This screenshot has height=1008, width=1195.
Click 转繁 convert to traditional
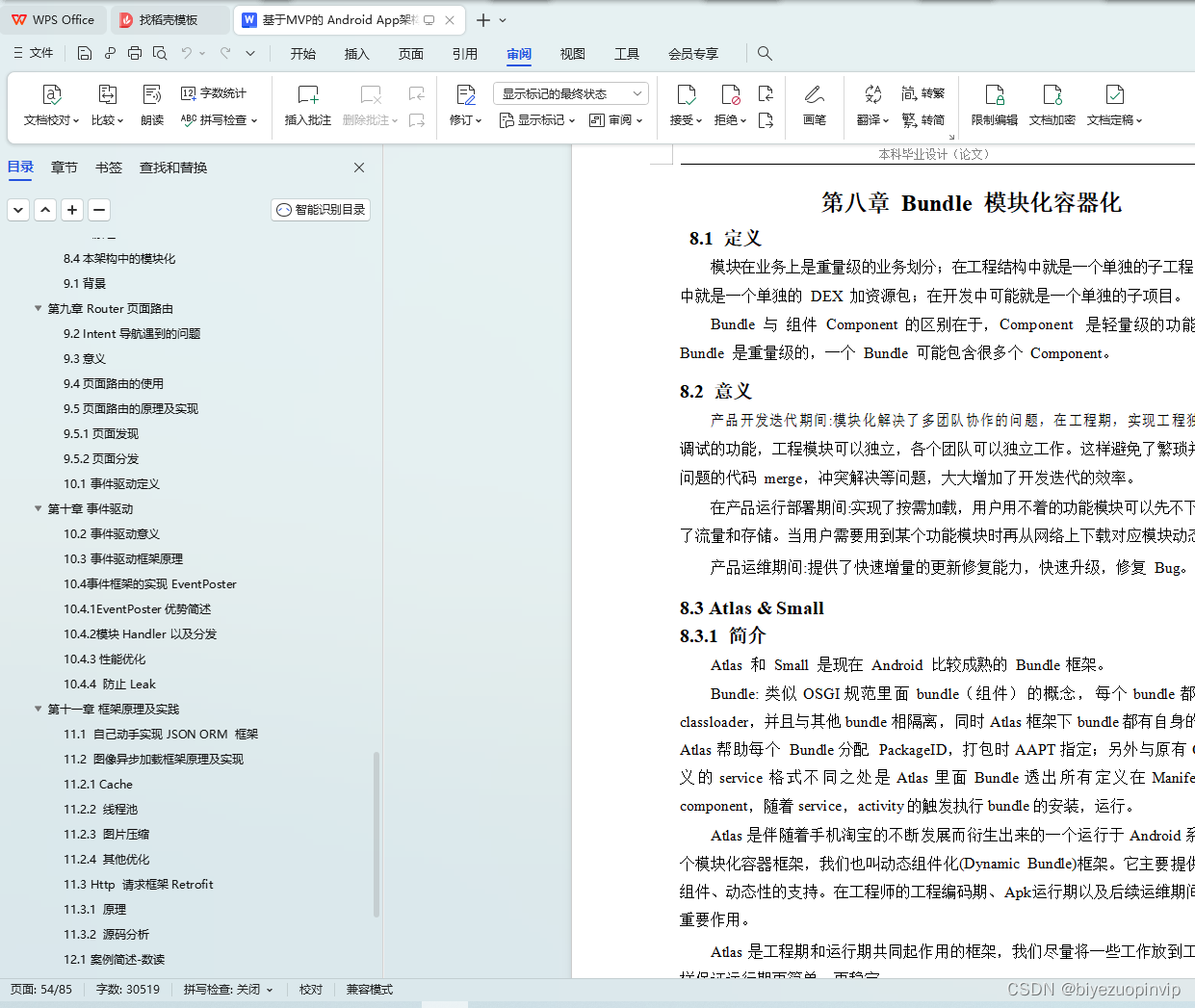(x=923, y=93)
